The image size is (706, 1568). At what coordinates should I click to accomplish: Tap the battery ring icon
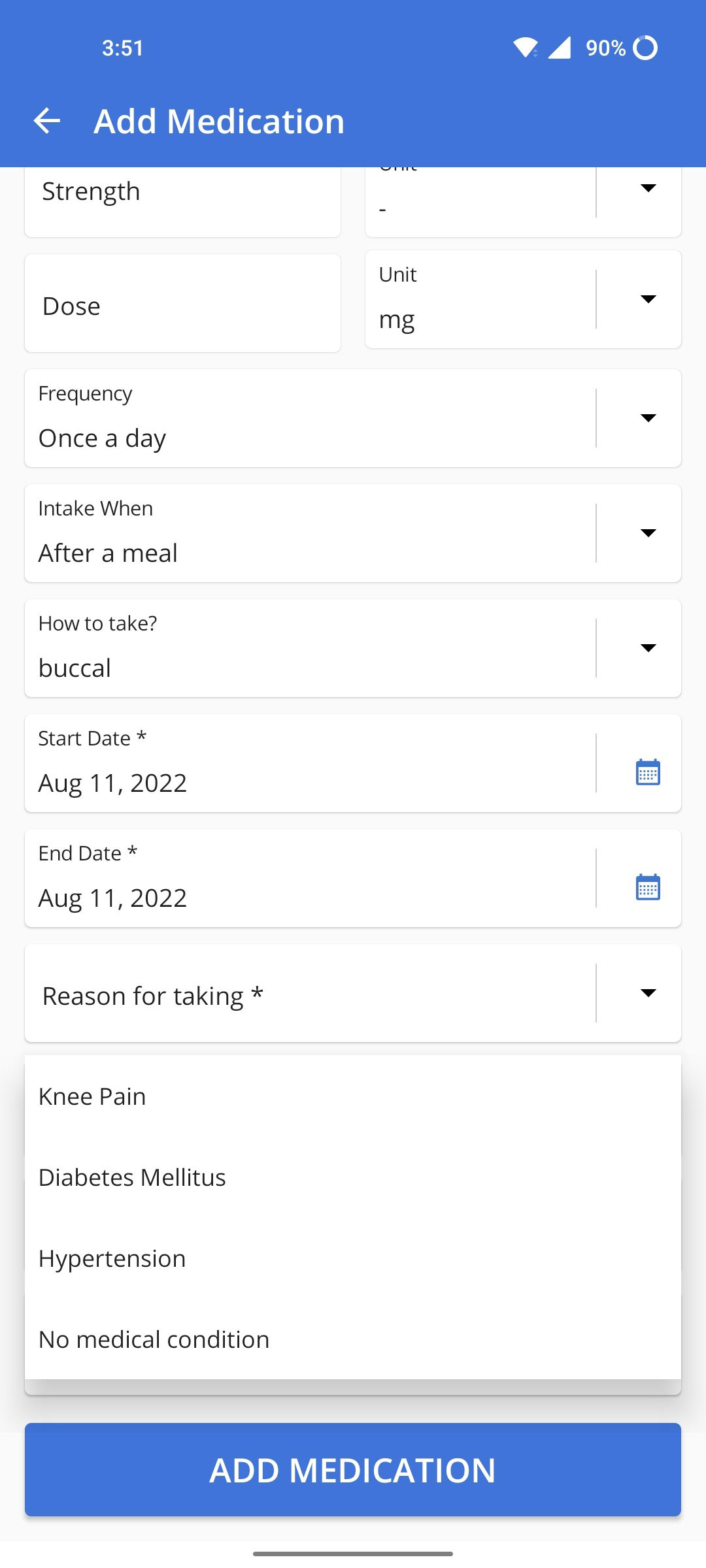click(646, 48)
